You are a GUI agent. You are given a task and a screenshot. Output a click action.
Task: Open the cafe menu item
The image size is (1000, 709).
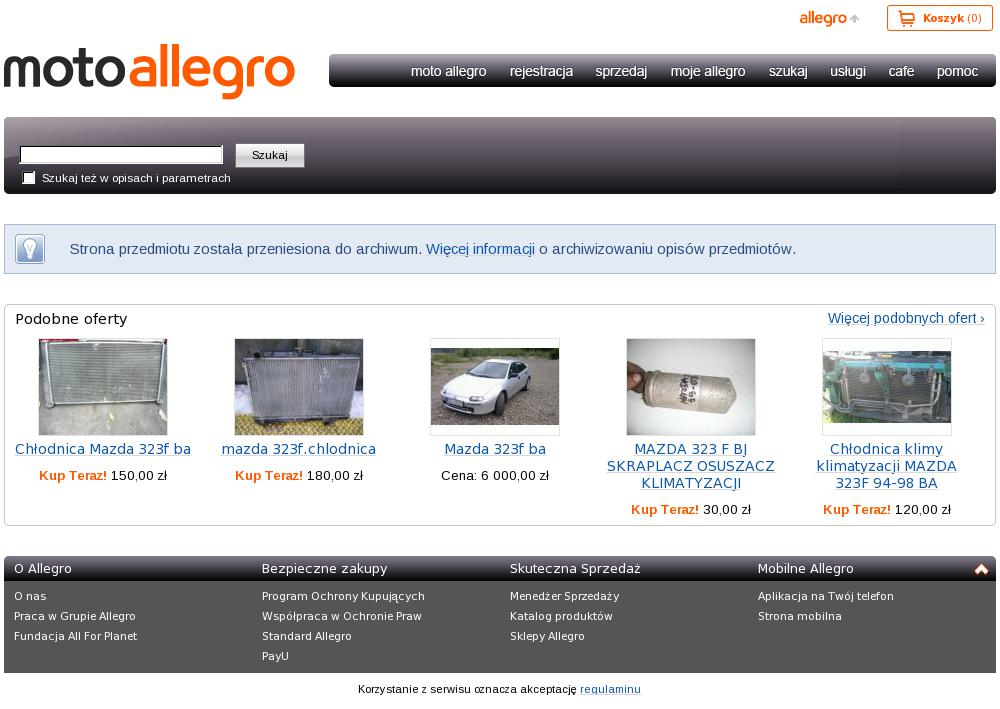click(901, 71)
